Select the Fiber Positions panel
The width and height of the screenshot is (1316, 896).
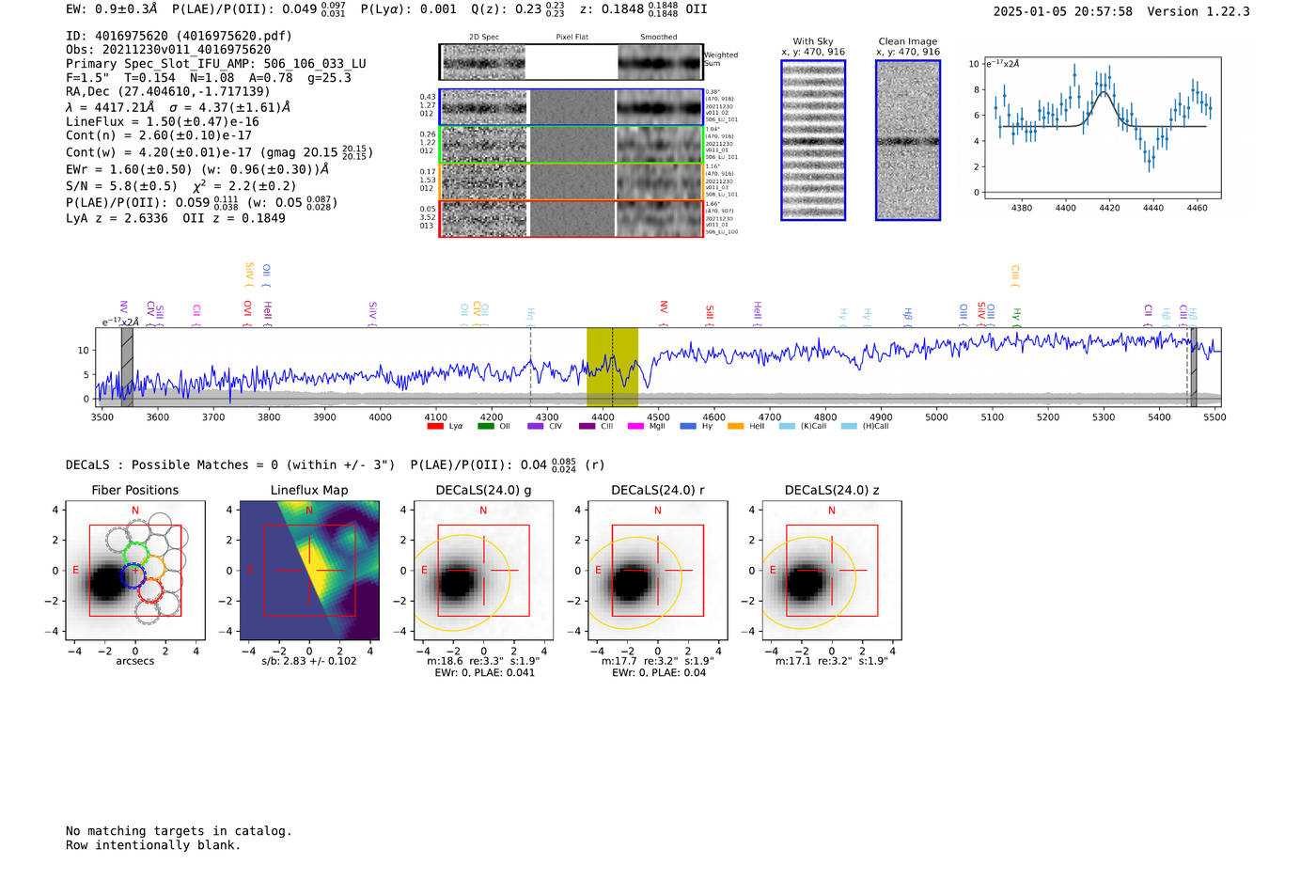pyautogui.click(x=135, y=571)
